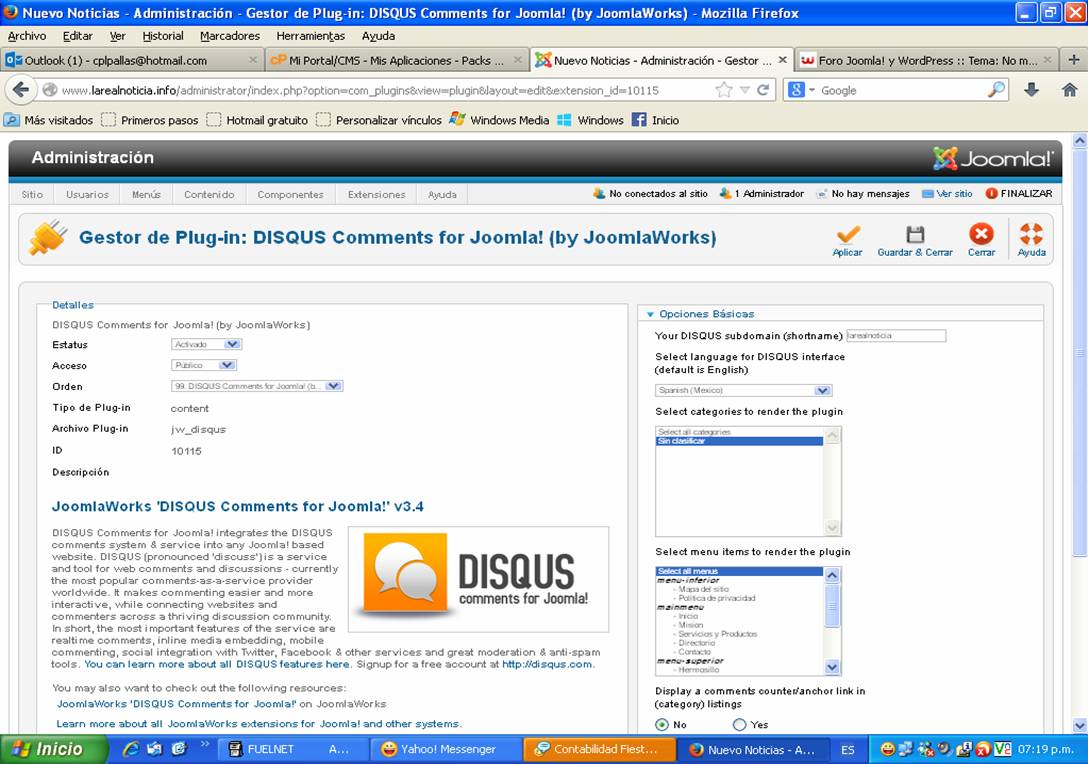Viewport: 1088px width, 764px height.
Task: Click the Windows Inicio start button
Action: point(53,749)
